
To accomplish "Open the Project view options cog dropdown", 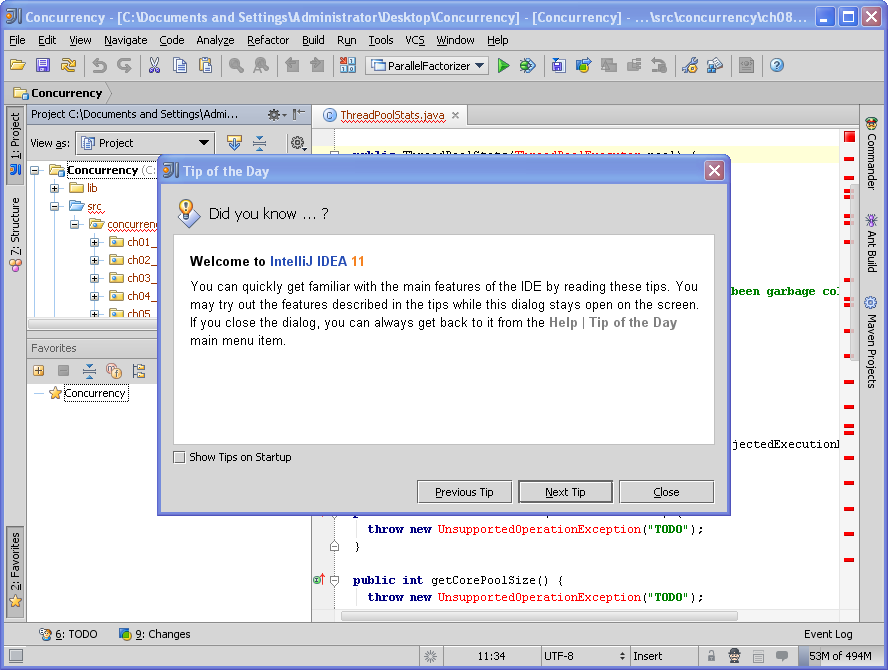I will 298,143.
